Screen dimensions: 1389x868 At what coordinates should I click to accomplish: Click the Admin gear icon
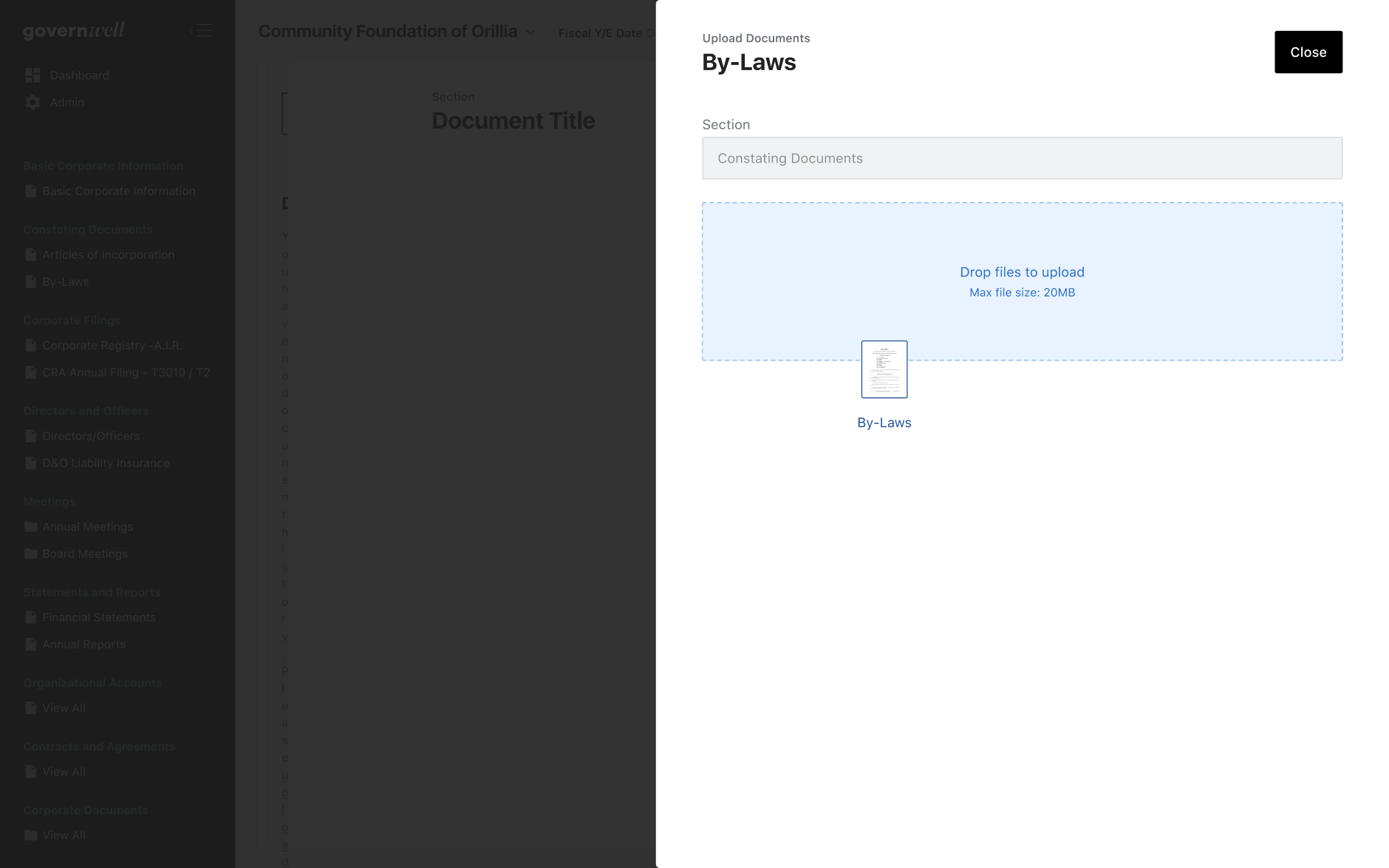[33, 103]
